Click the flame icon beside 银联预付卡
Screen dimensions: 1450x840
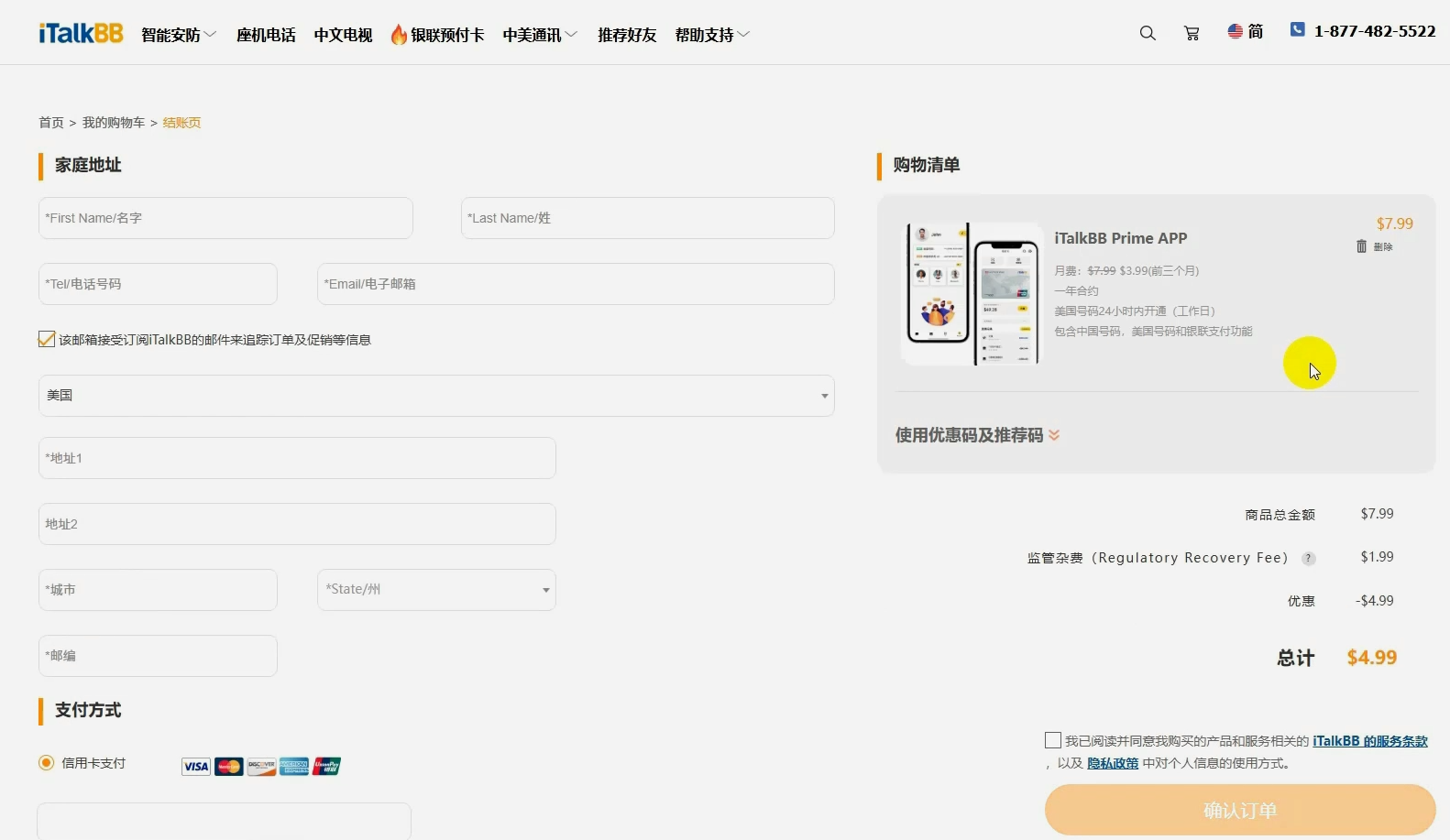(x=399, y=34)
